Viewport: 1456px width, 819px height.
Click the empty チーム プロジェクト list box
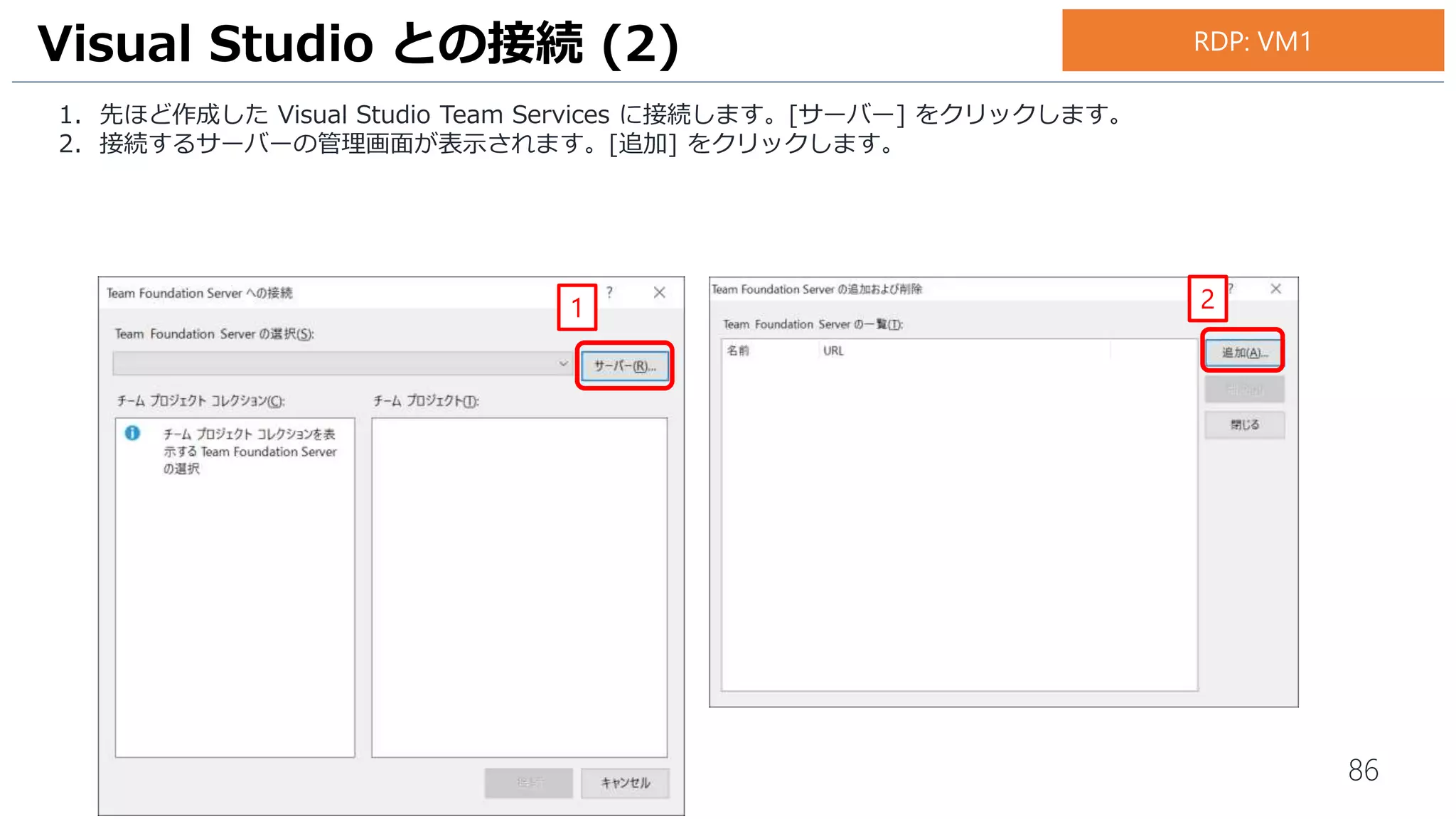point(519,587)
